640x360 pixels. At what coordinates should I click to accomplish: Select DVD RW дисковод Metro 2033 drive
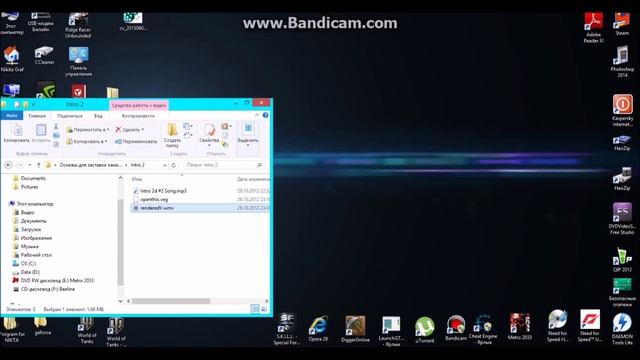coord(53,280)
